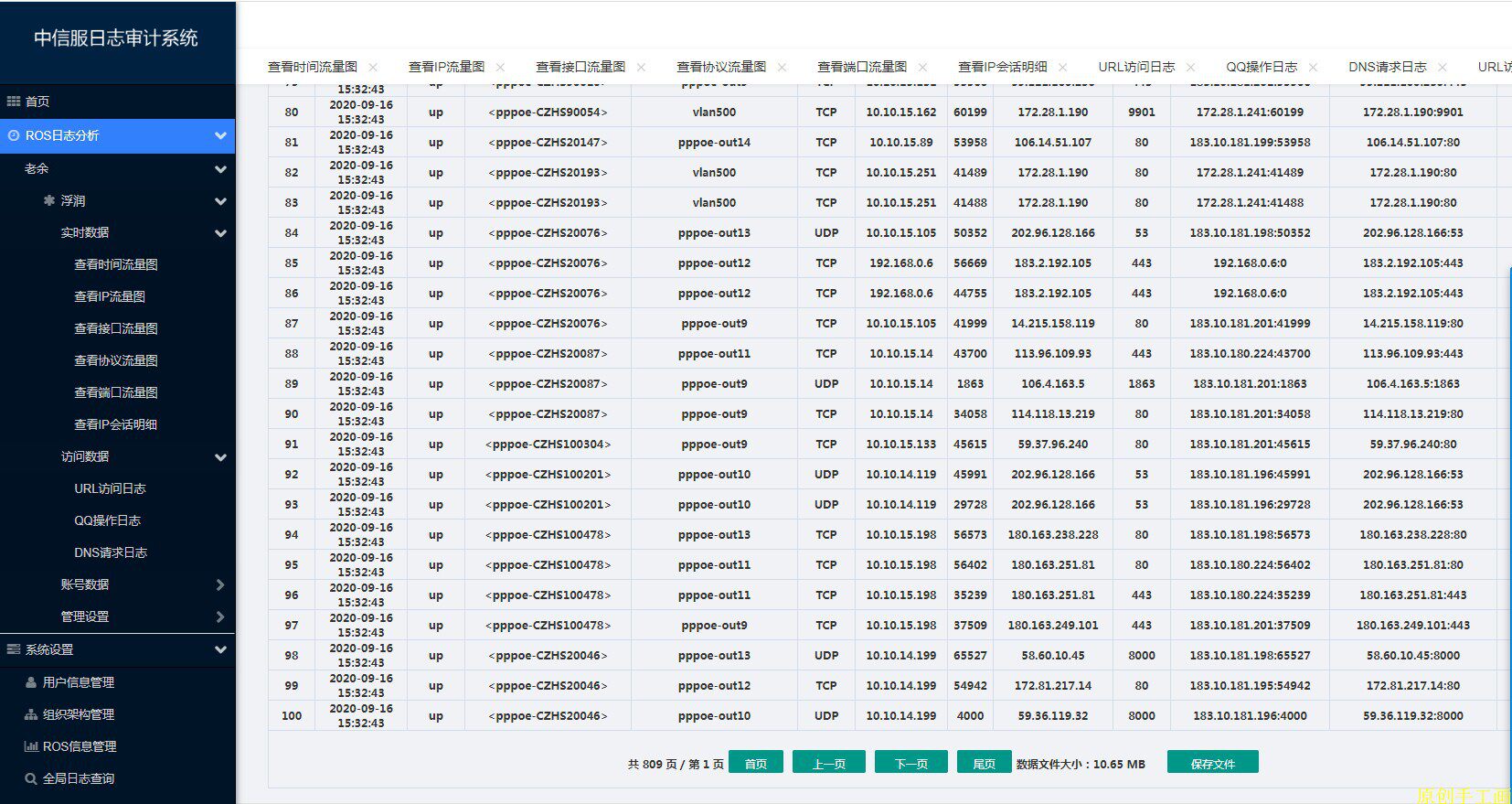Image resolution: width=1512 pixels, height=804 pixels.
Task: Open 查看端口流量图 in the sidebar
Action: 116,392
